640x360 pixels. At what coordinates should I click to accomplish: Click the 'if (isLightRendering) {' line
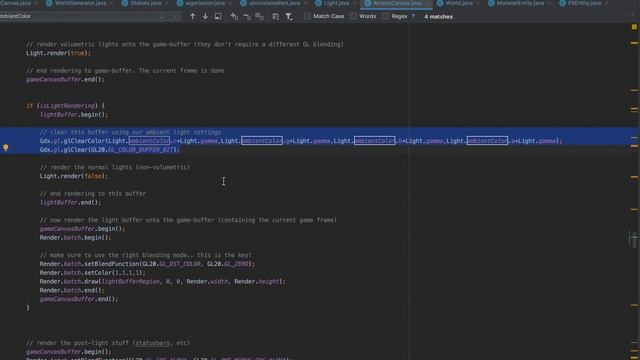pos(65,106)
